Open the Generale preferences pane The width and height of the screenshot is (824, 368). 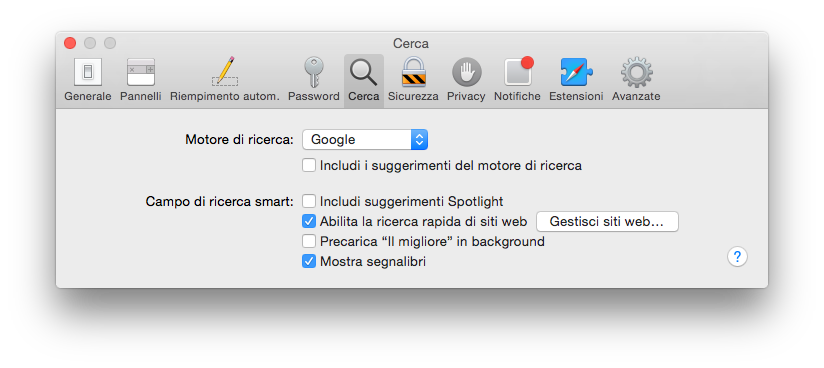[x=88, y=80]
